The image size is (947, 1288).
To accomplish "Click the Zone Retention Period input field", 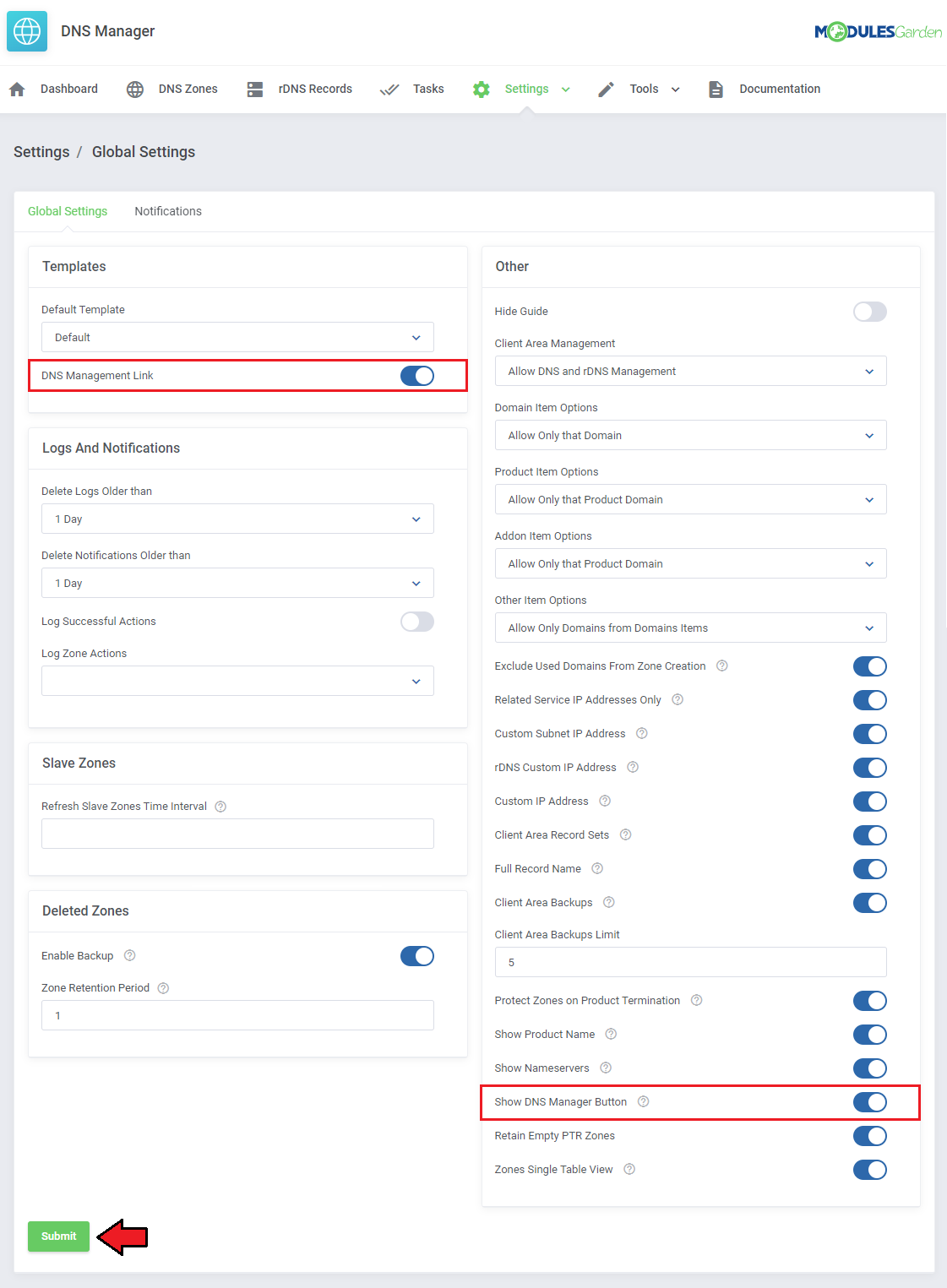I will (237, 1015).
